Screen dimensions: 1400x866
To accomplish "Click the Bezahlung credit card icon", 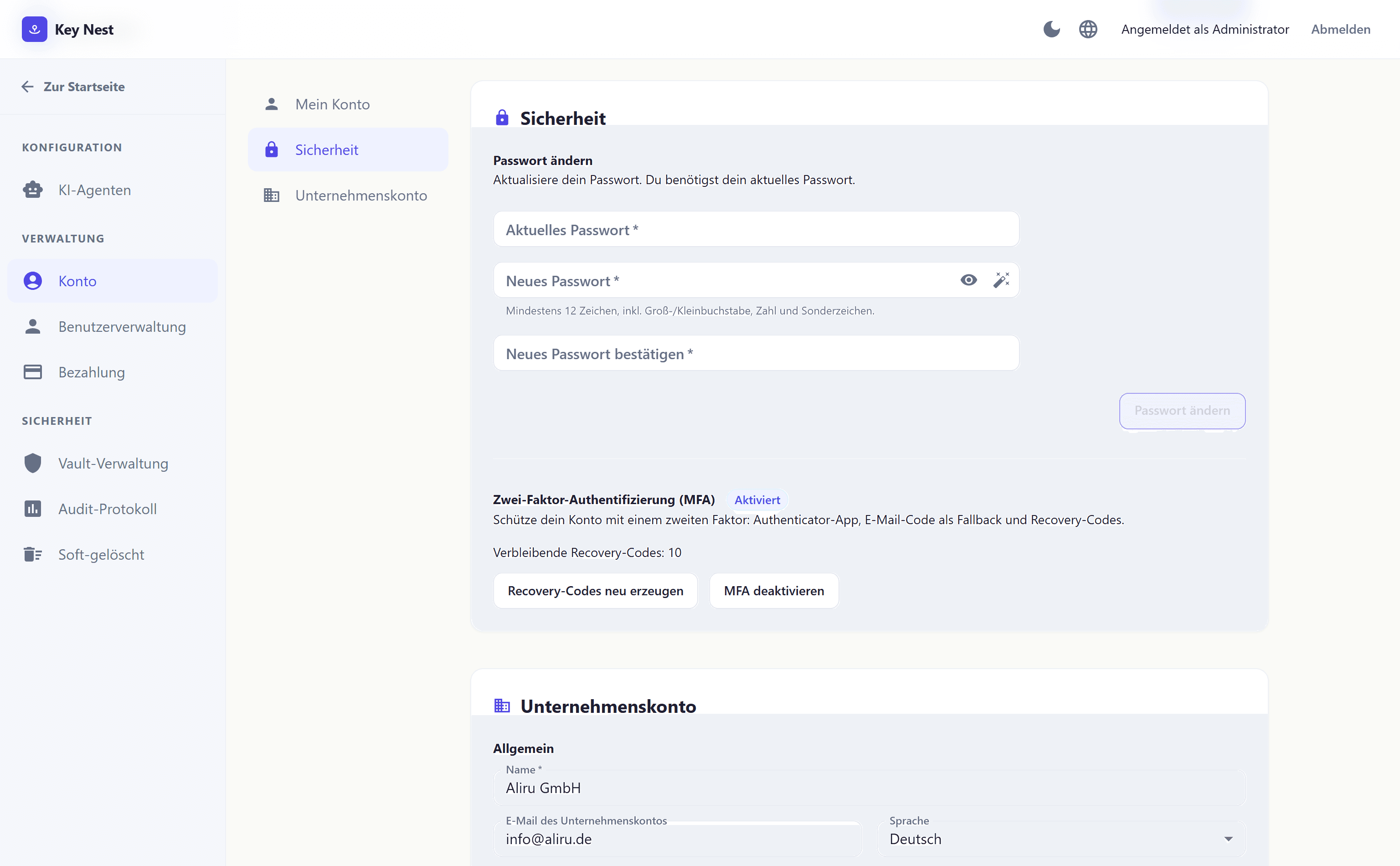I will point(33,372).
